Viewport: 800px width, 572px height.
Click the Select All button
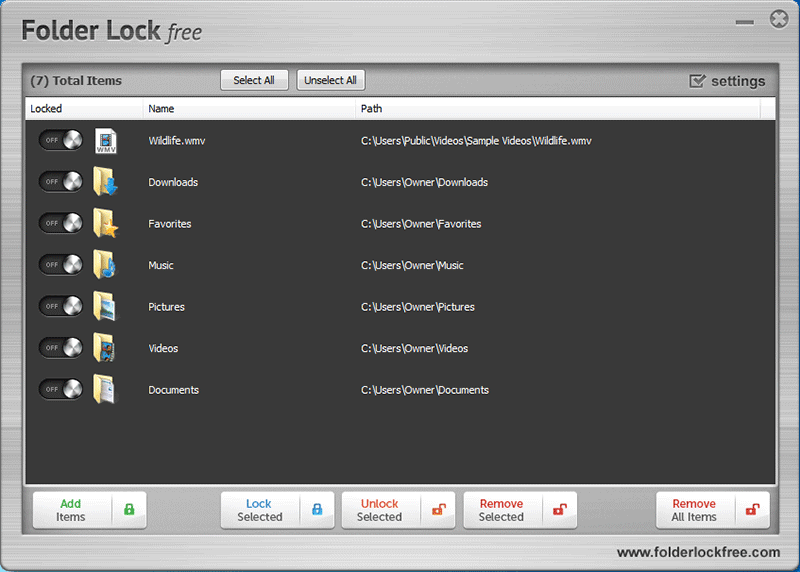tap(254, 80)
